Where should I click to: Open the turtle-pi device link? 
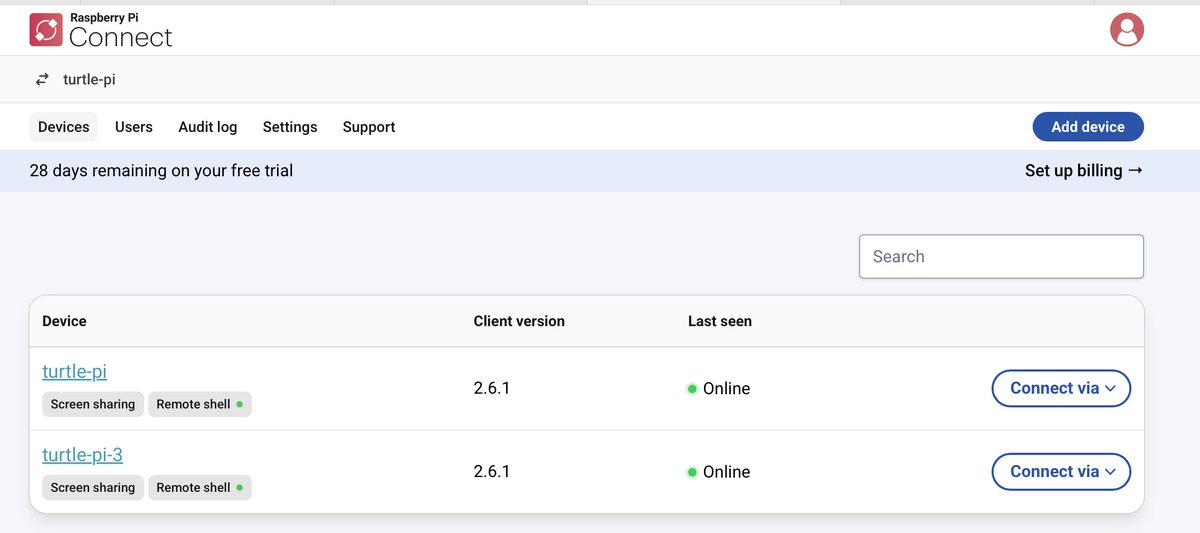pyautogui.click(x=74, y=372)
